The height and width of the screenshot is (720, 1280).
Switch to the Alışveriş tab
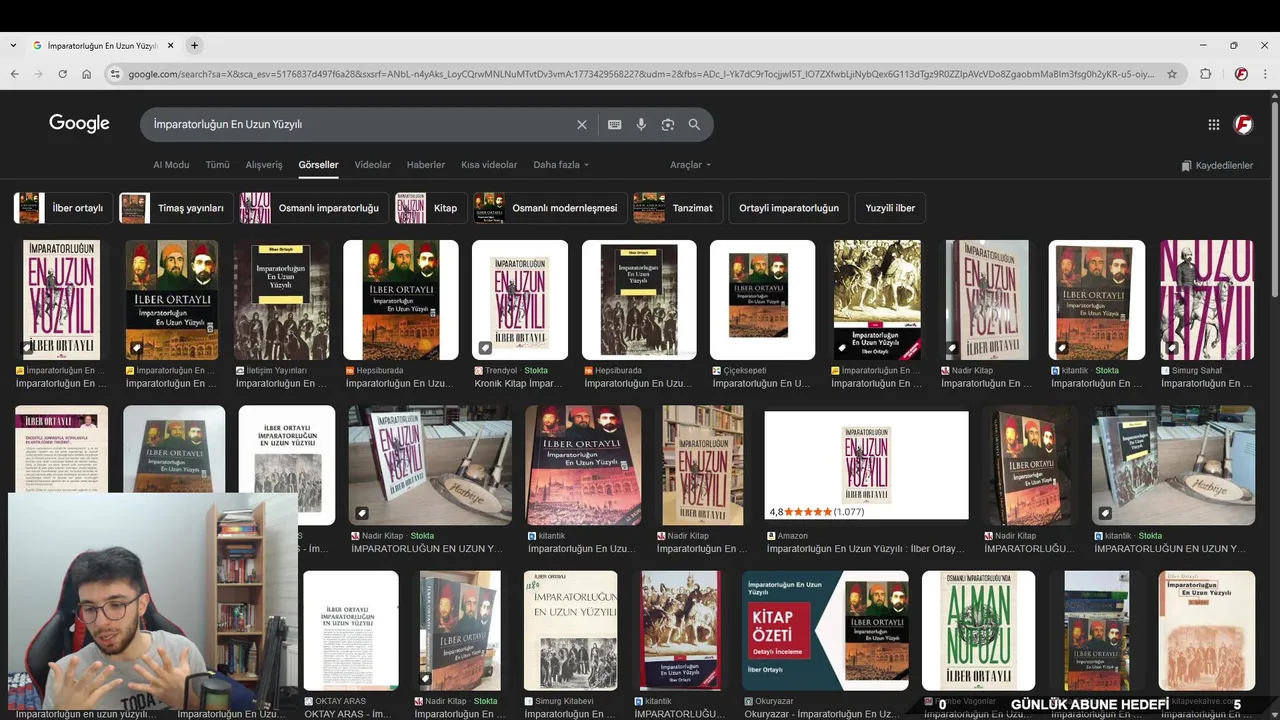[264, 165]
